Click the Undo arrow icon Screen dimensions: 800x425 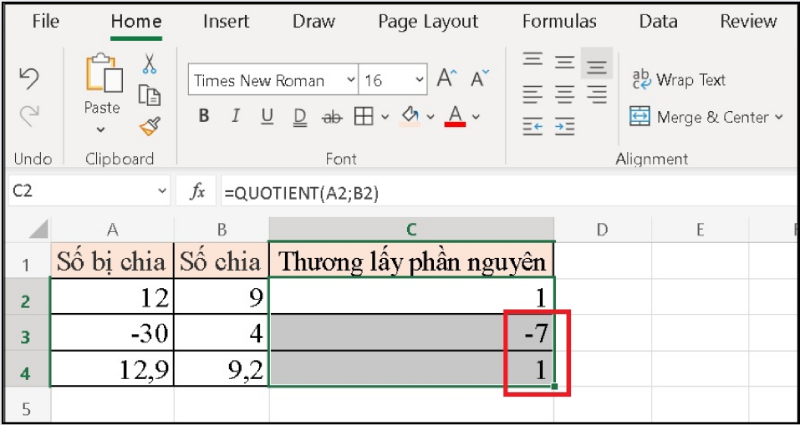[x=30, y=79]
